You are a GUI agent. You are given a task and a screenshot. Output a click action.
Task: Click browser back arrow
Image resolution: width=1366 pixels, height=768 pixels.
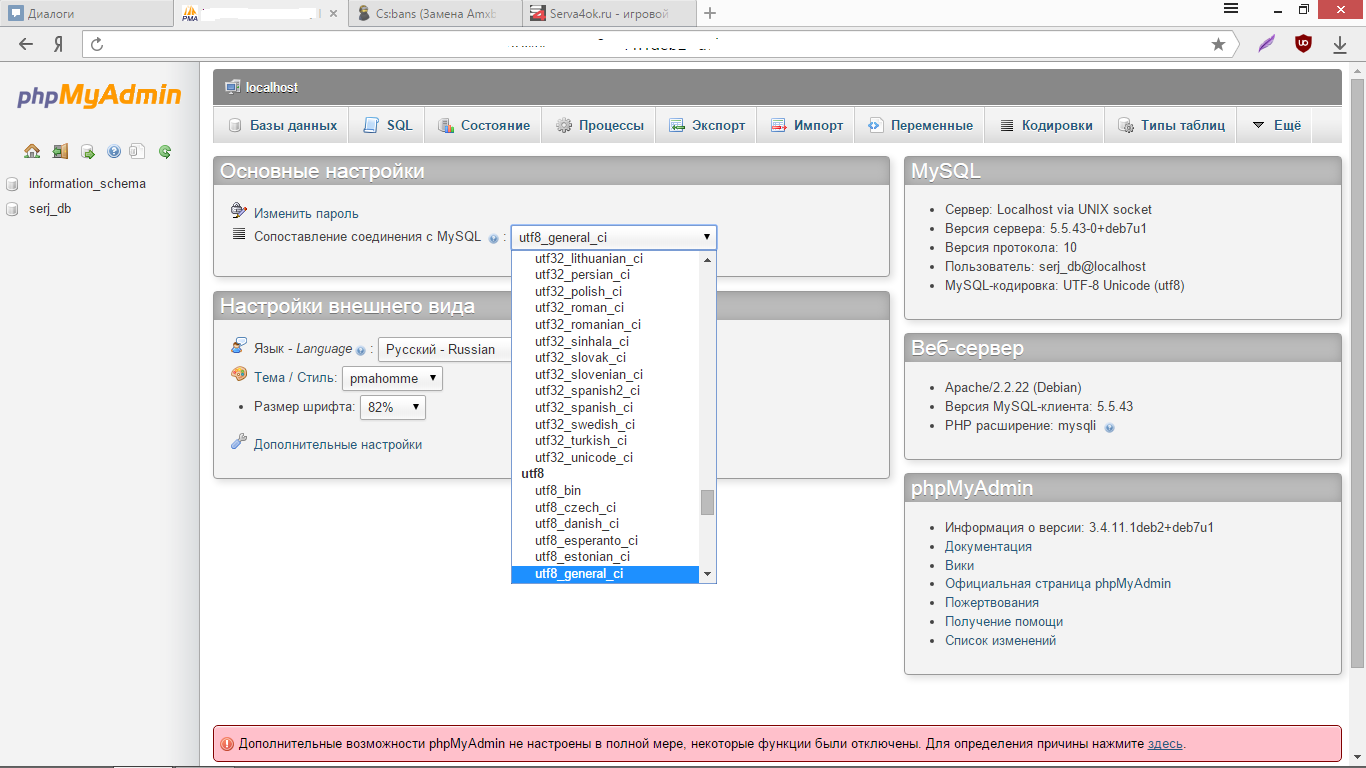point(26,44)
